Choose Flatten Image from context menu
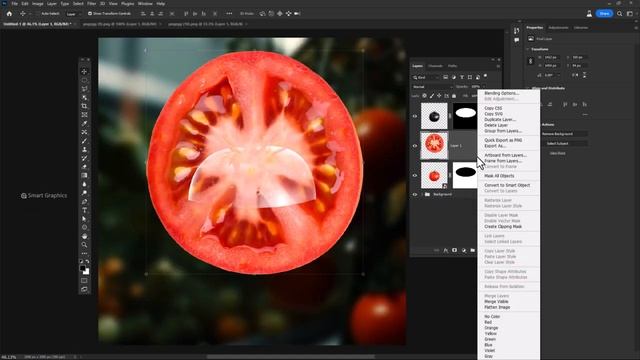Viewport: 640px width, 360px height. pyautogui.click(x=497, y=307)
